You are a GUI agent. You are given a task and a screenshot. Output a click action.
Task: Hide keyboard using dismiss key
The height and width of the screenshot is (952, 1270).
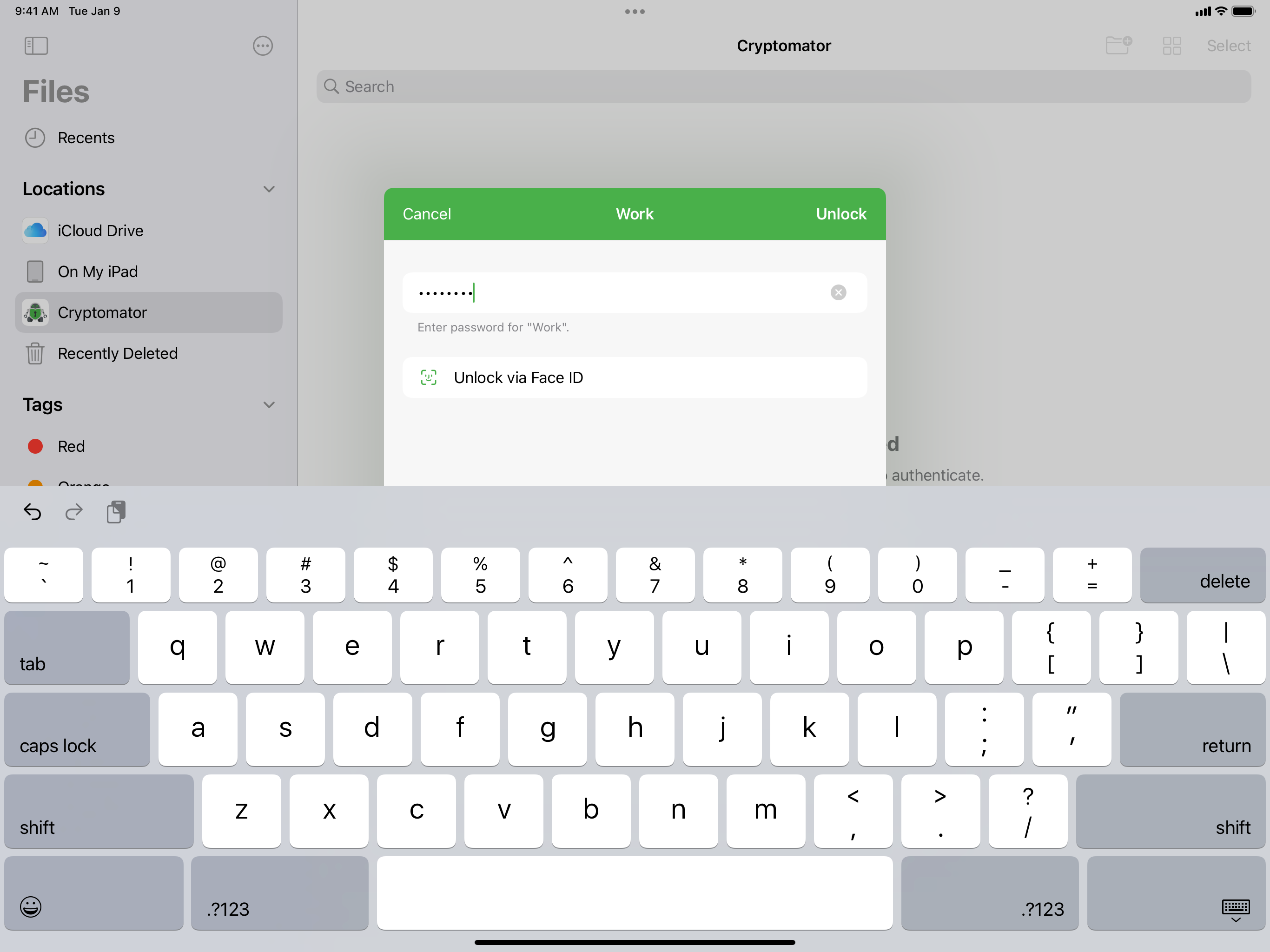[1234, 909]
